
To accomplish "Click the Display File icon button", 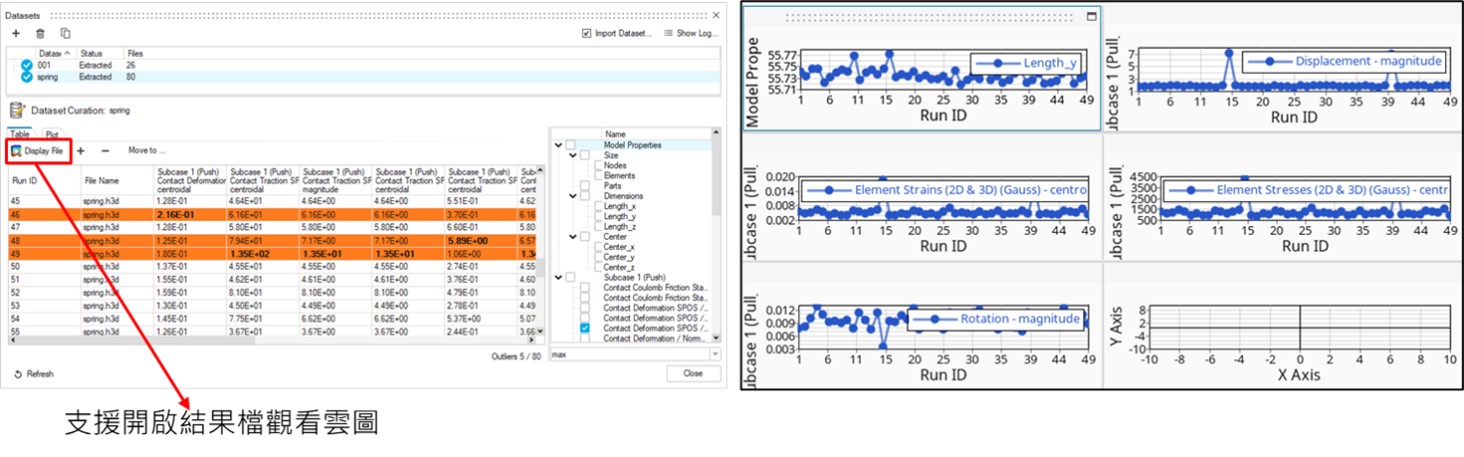I will click(x=16, y=151).
